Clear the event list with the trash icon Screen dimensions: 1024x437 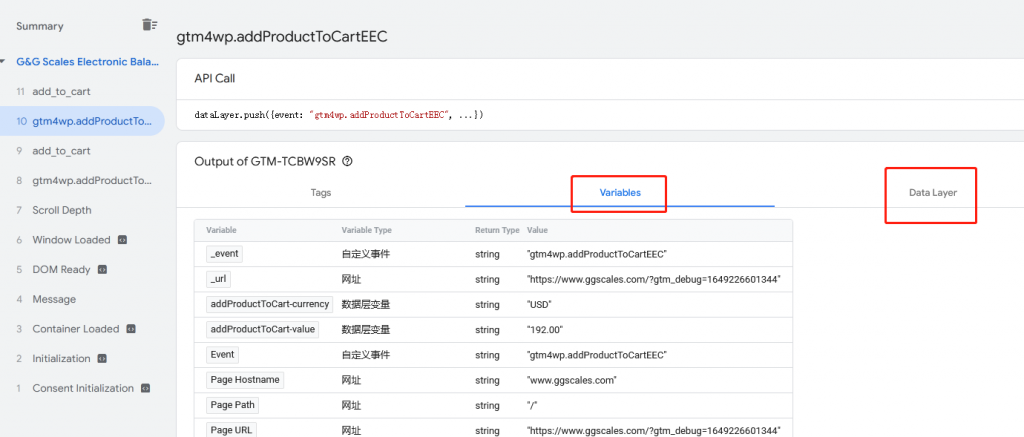point(150,25)
